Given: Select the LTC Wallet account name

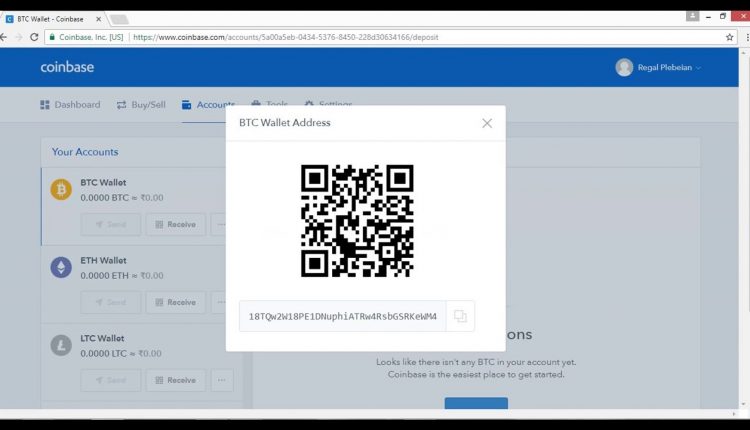Looking at the screenshot, I should click(x=102, y=339).
